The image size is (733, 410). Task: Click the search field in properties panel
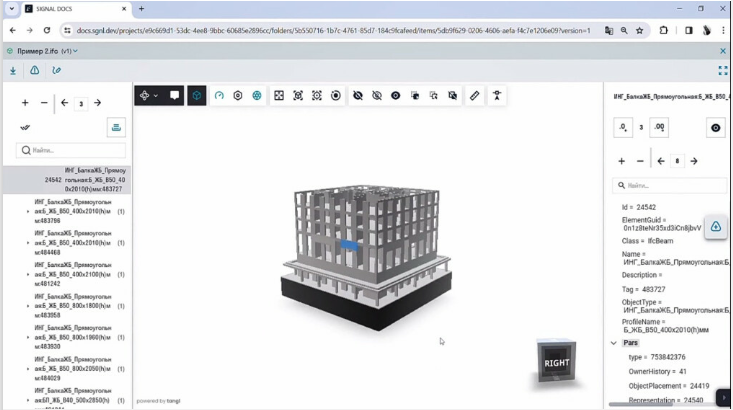[670, 185]
